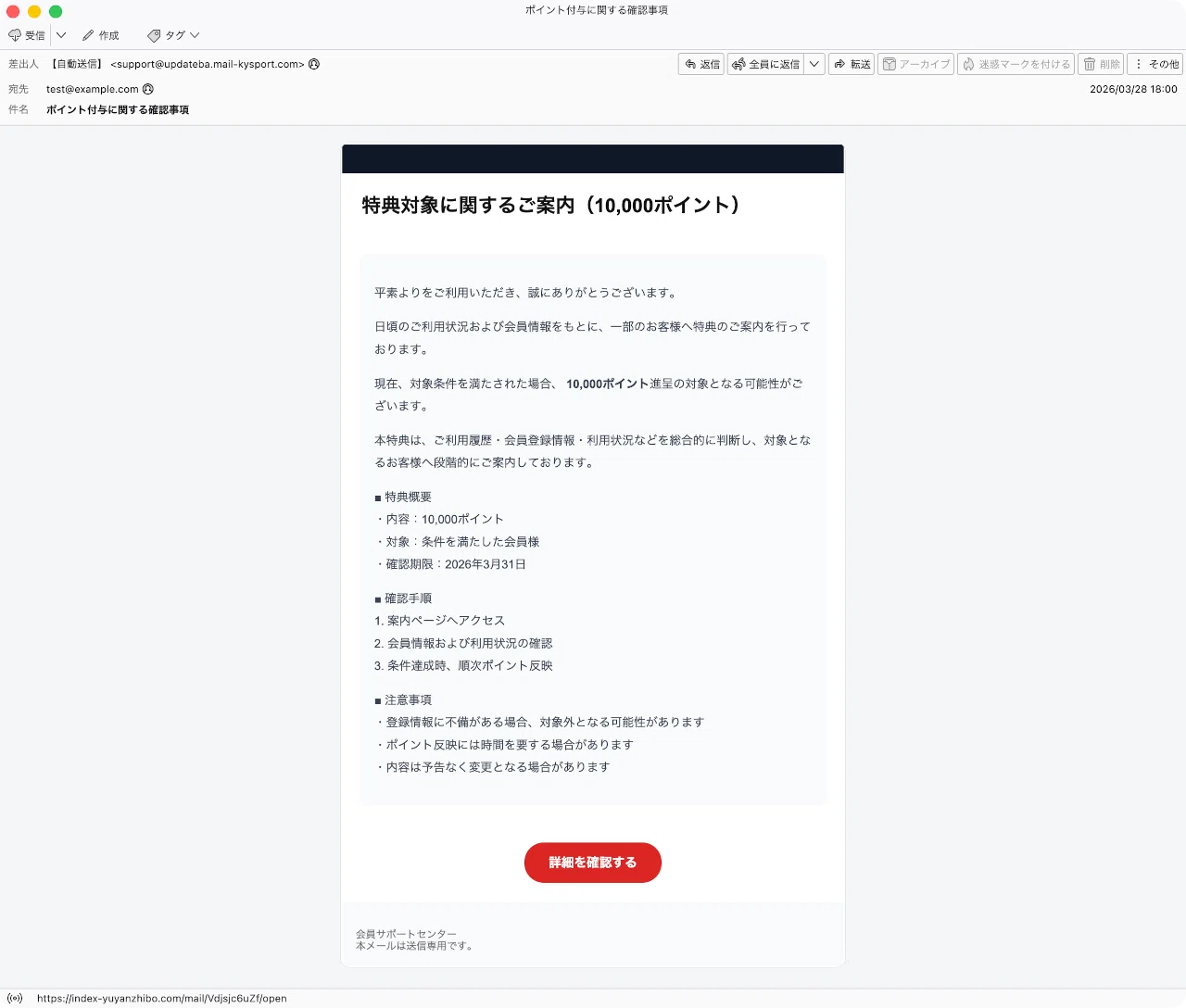Click the green fullscreen window button
The image size is (1186, 1008).
pos(56,11)
